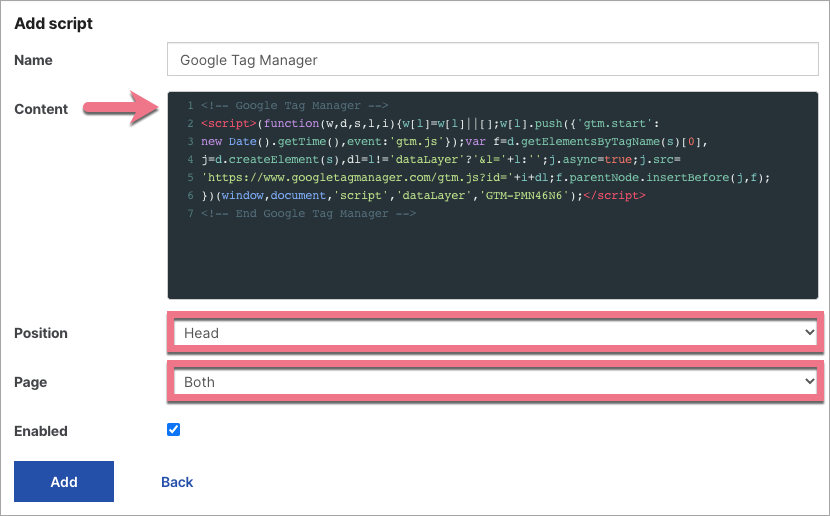Screen dimensions: 830x516
Task: Click code line starting with <script>(function
Action: coord(430,123)
